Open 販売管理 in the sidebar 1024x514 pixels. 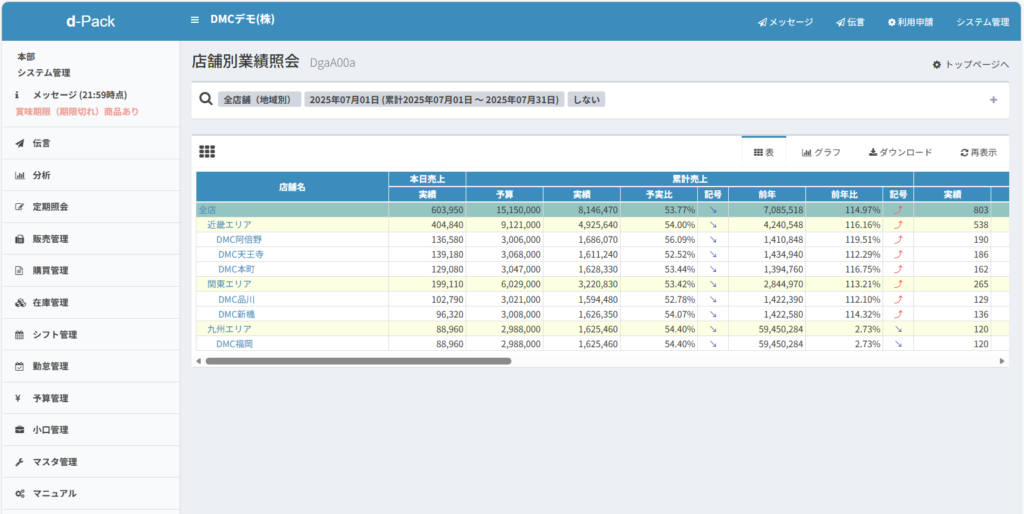[x=50, y=239]
